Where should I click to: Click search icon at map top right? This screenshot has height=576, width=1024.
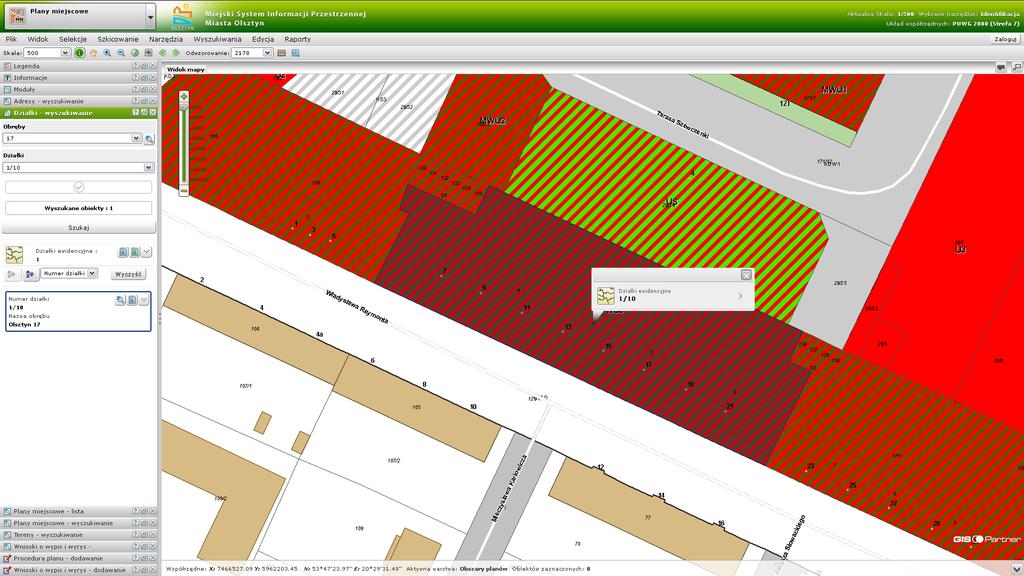[1017, 67]
